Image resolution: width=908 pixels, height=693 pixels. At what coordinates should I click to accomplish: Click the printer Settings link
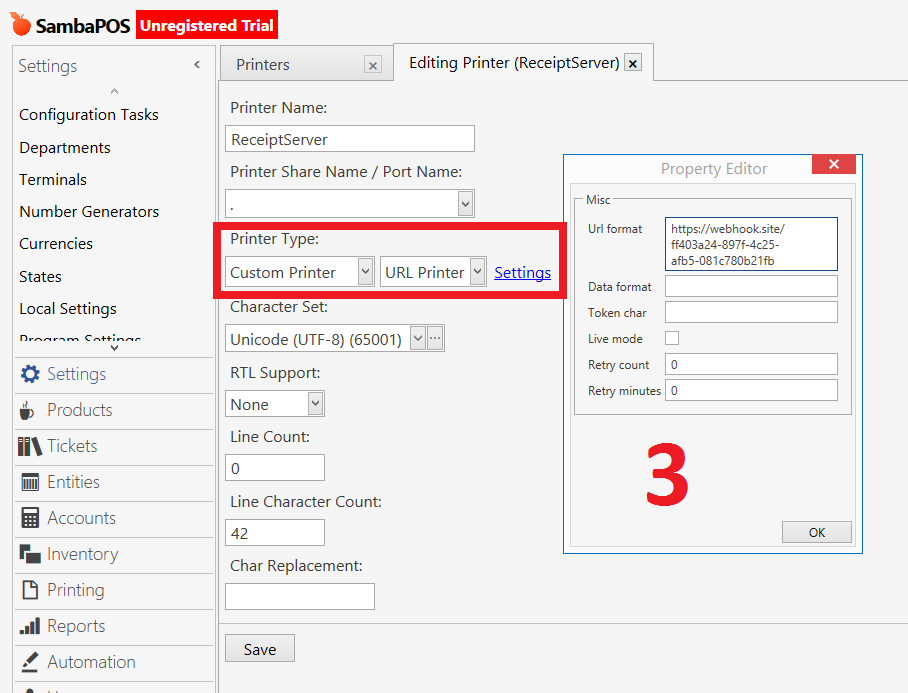point(522,273)
